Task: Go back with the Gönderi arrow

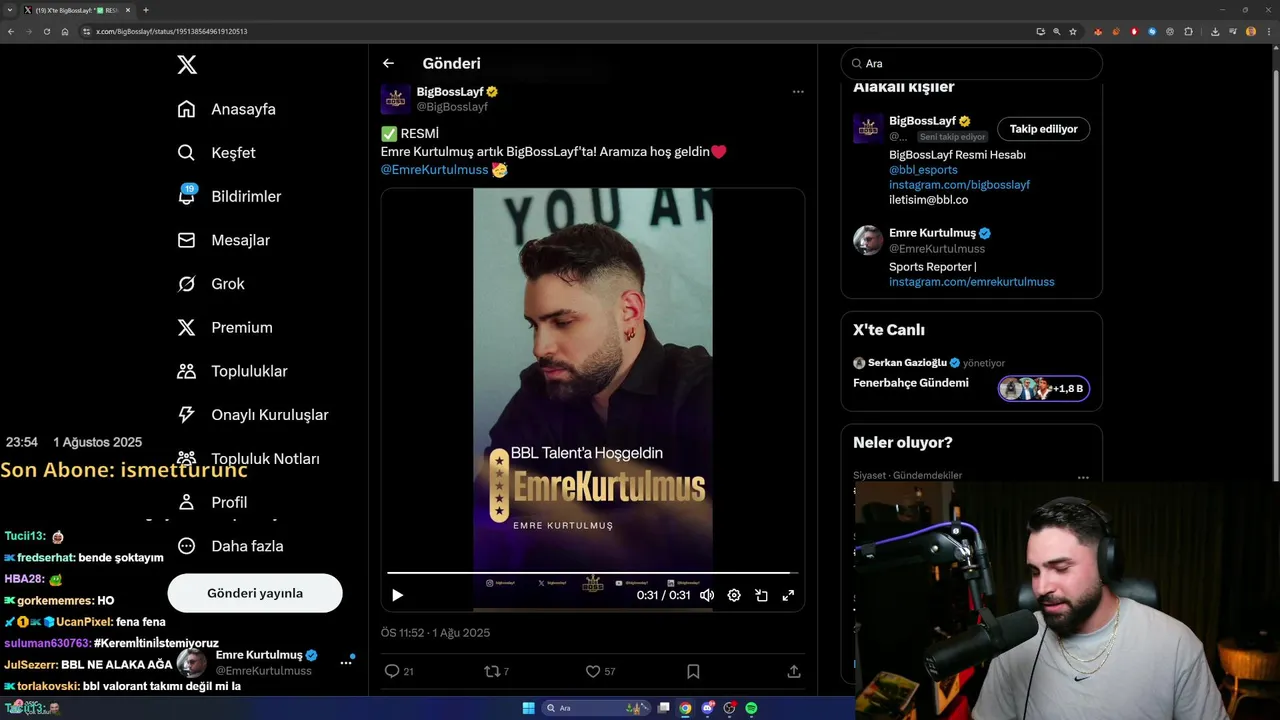Action: [x=388, y=63]
